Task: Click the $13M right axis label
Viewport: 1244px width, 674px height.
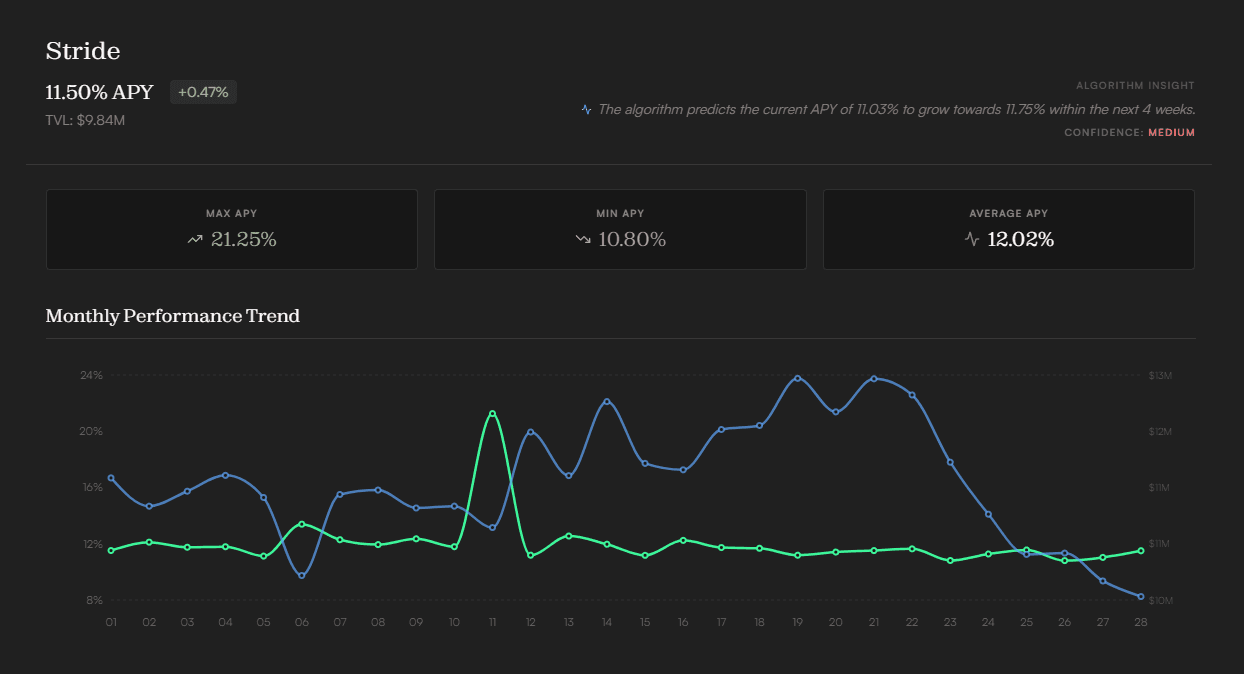Action: [x=1160, y=375]
